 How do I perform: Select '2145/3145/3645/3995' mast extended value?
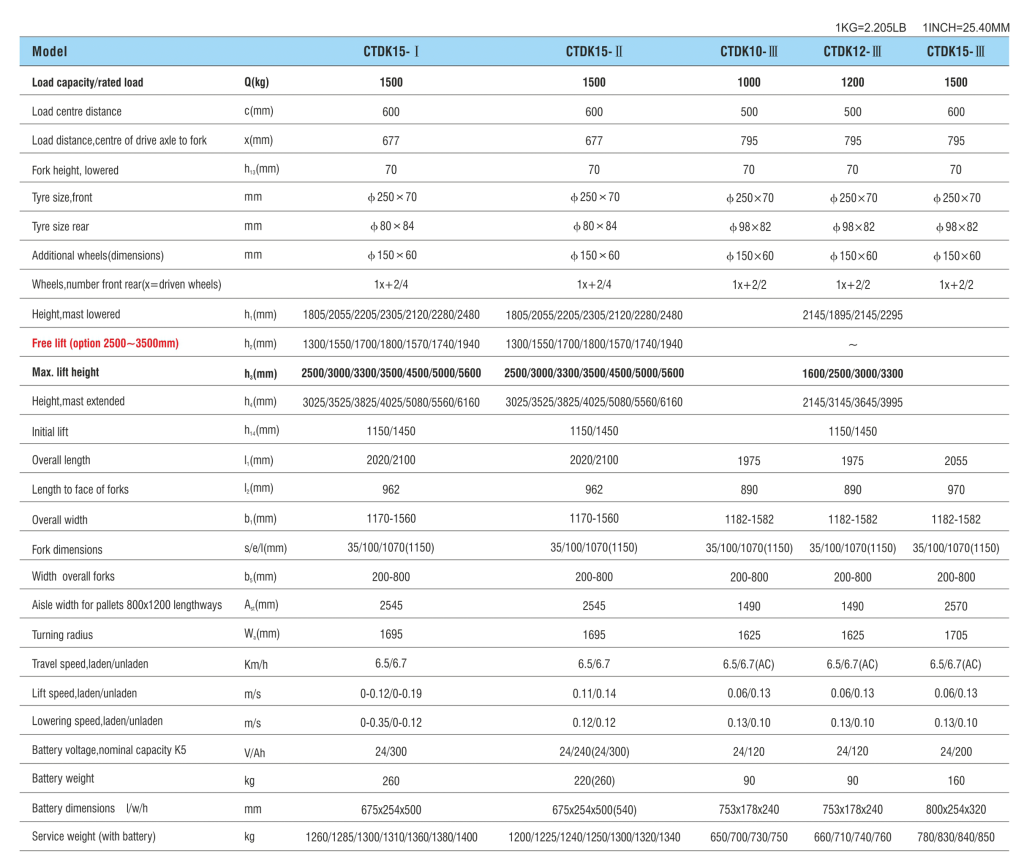tap(852, 403)
